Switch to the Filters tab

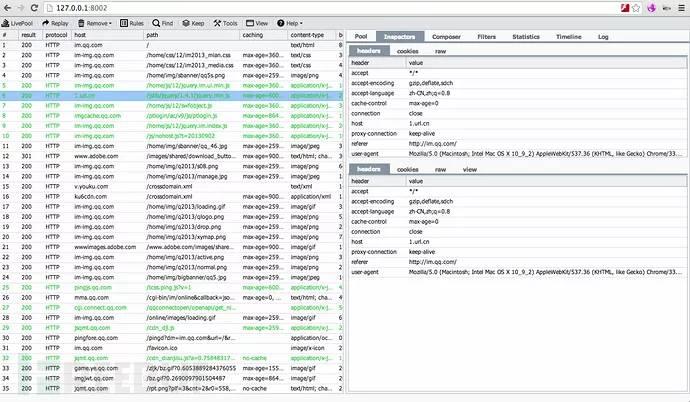(x=487, y=37)
